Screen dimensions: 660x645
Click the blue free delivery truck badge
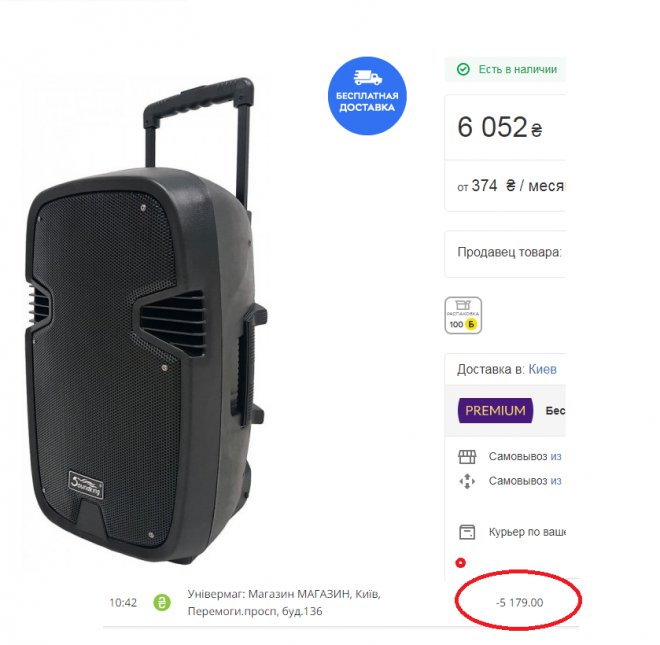(367, 95)
